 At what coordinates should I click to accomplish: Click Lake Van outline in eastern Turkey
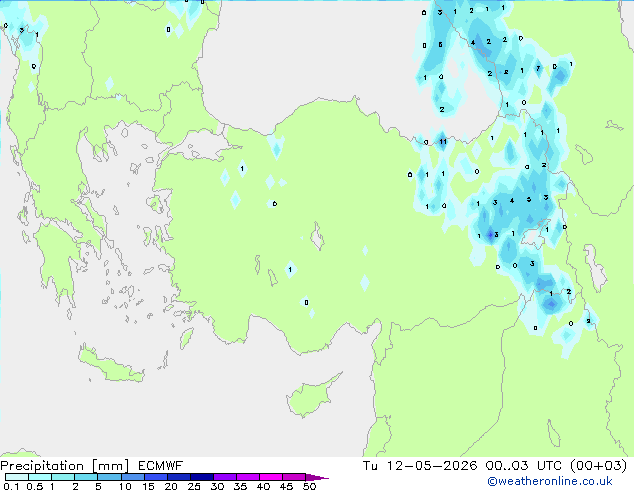(x=535, y=235)
